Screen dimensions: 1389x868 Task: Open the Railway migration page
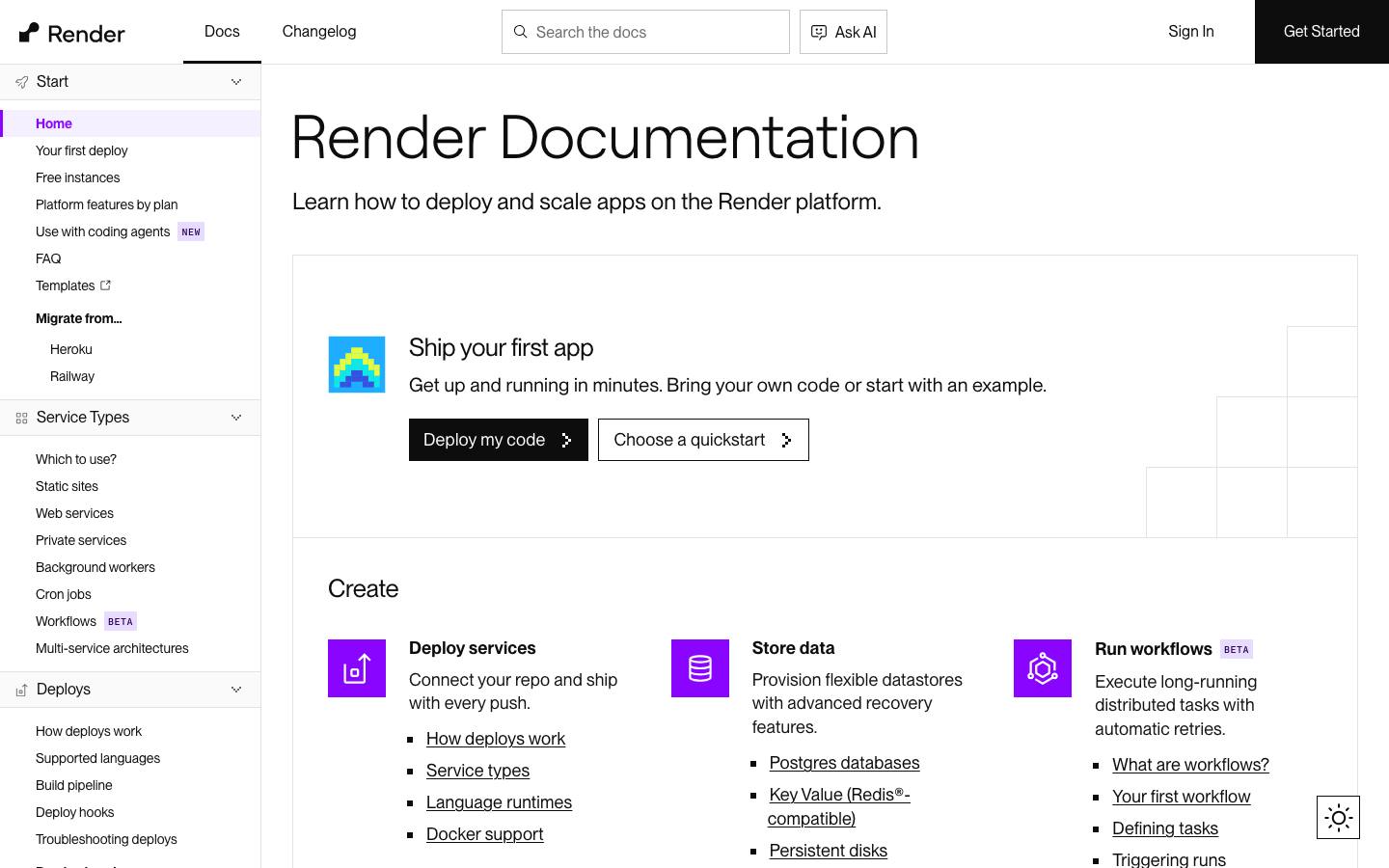tap(72, 376)
